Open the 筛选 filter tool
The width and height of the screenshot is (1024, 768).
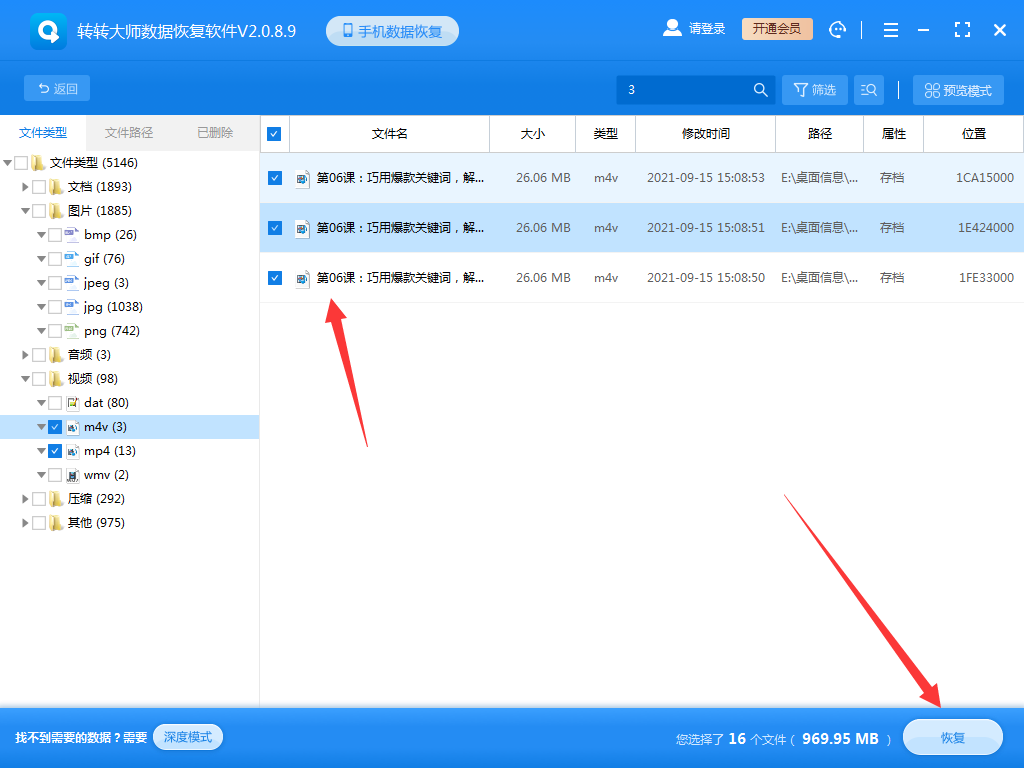[814, 89]
